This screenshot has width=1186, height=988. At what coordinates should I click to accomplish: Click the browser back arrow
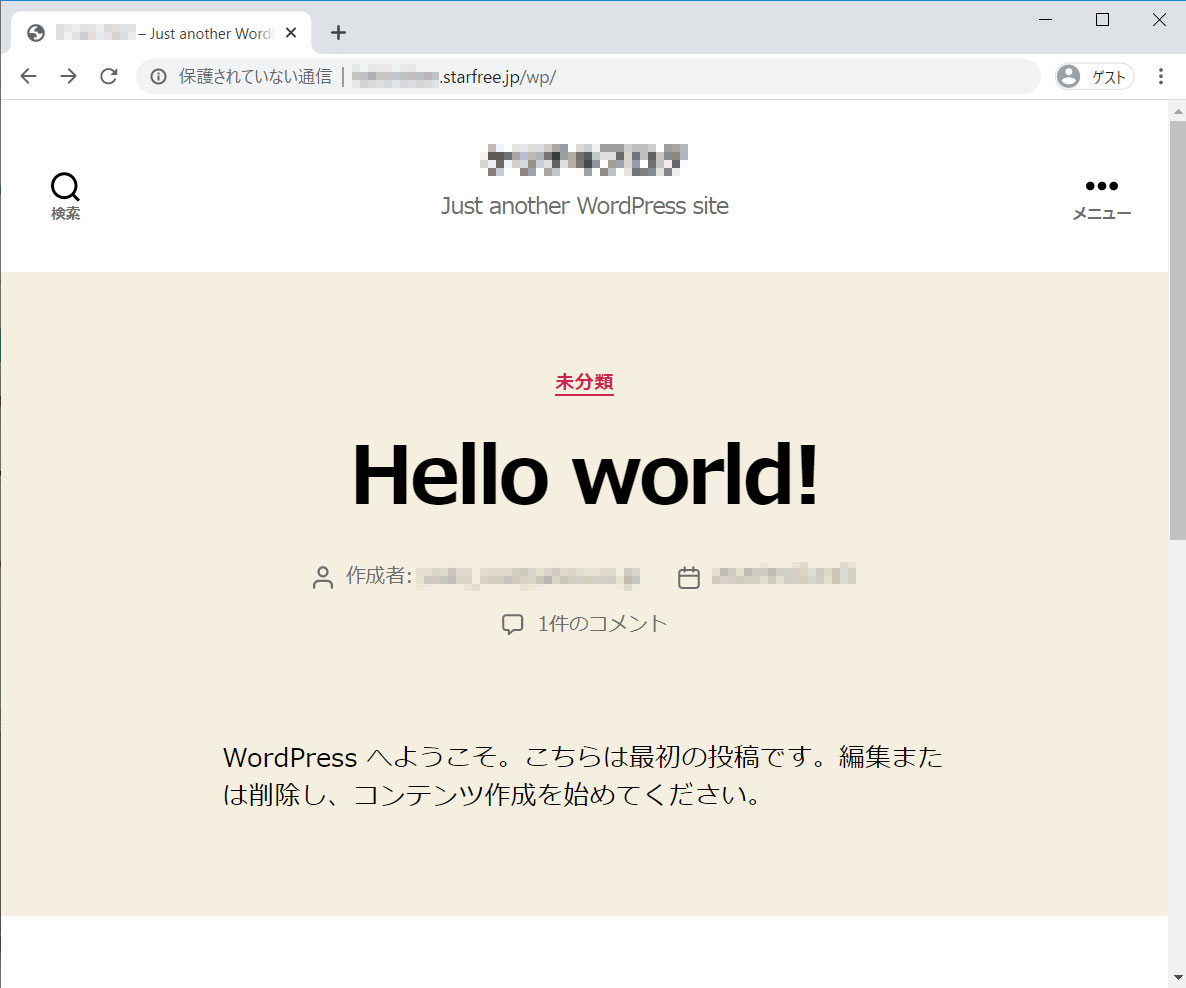tap(29, 76)
